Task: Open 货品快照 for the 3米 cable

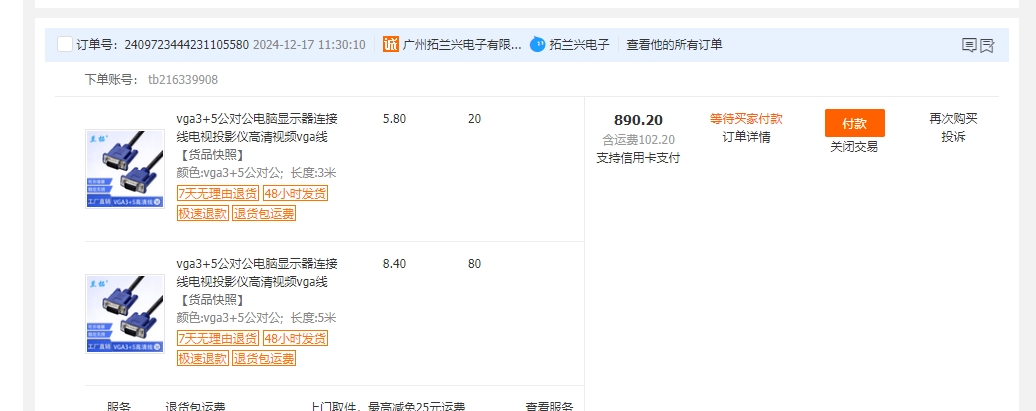Action: click(211, 155)
